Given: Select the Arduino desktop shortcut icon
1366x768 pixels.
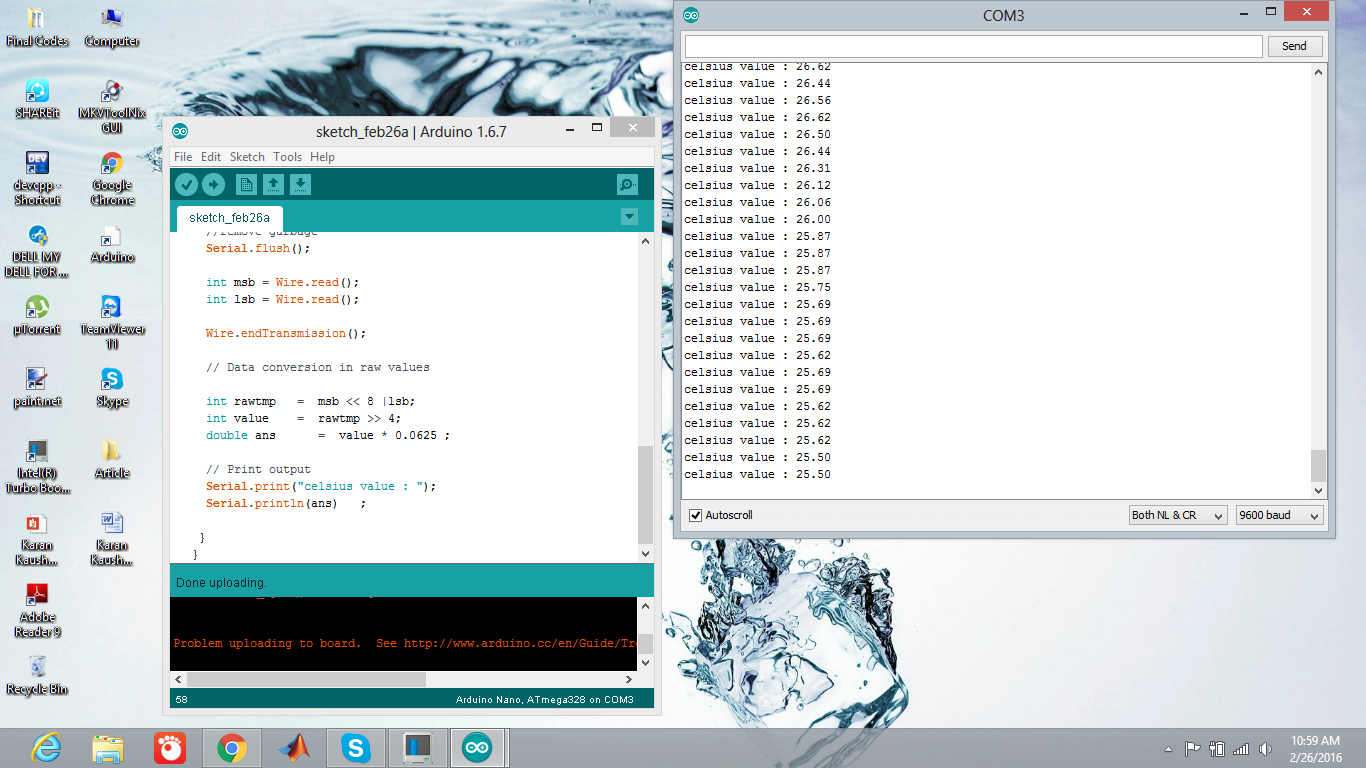Looking at the screenshot, I should click(x=112, y=244).
